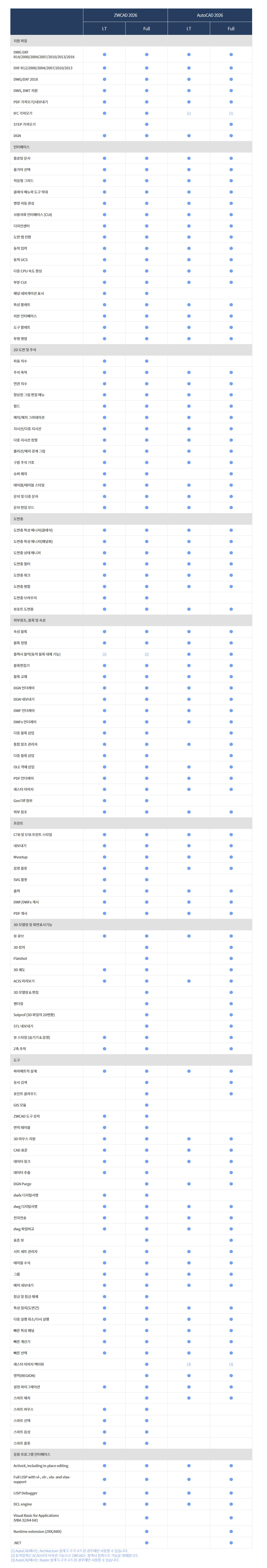Viewport: 267px width, 1568px height.
Task: Select the DWG/DXF 2018 row label
Action: pyautogui.click(x=25, y=79)
